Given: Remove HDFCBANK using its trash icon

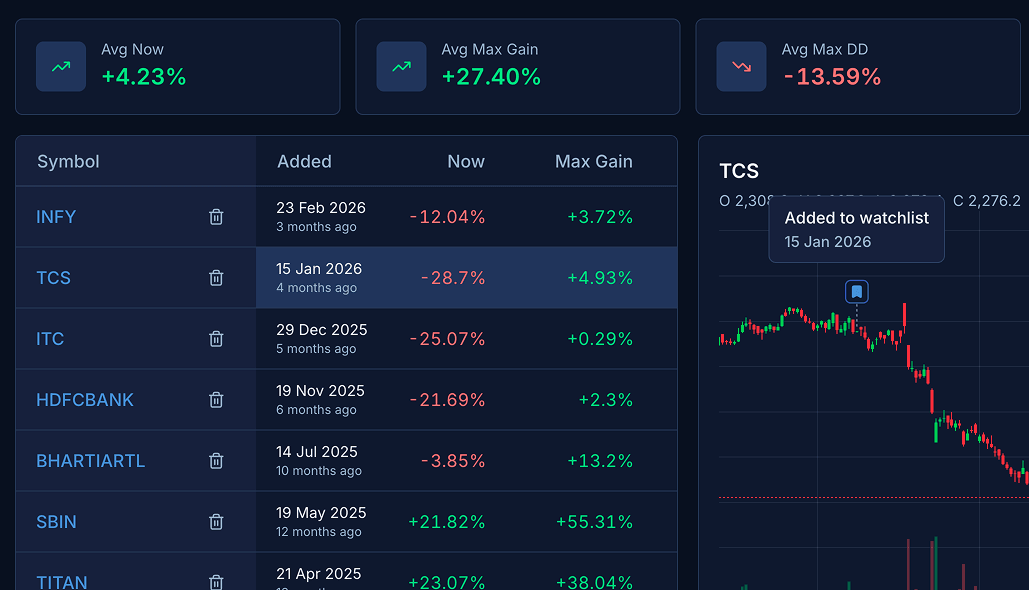Looking at the screenshot, I should click(216, 400).
